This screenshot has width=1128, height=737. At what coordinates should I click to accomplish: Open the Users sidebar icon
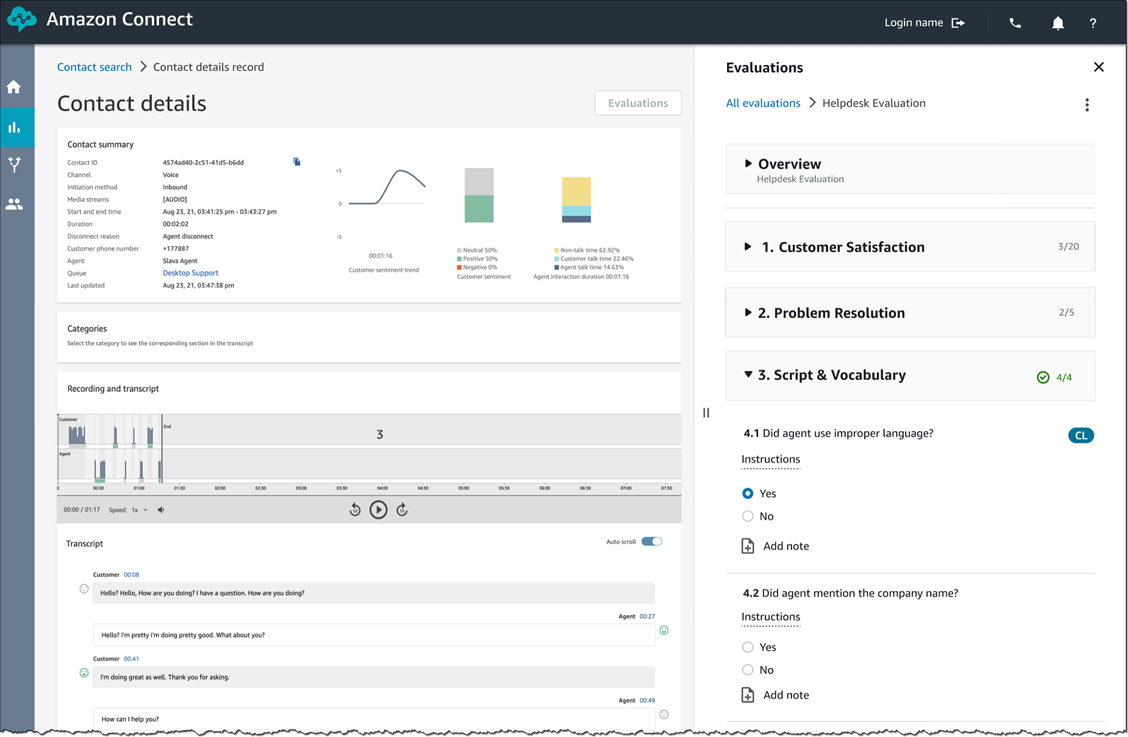(x=14, y=204)
